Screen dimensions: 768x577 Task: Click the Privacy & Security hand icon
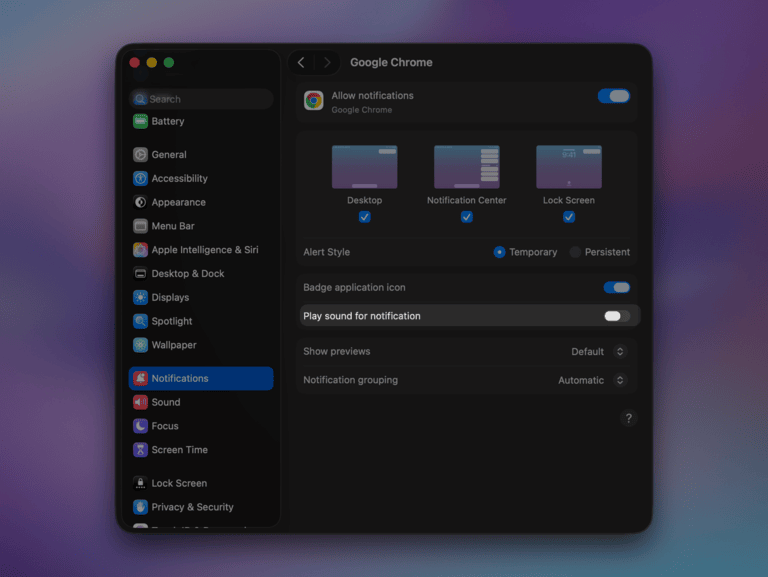pyautogui.click(x=140, y=507)
